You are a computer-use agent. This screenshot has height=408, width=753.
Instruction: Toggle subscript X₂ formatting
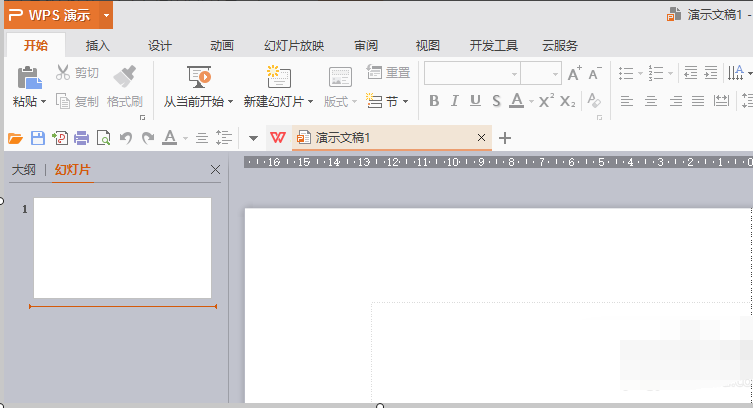tap(567, 101)
